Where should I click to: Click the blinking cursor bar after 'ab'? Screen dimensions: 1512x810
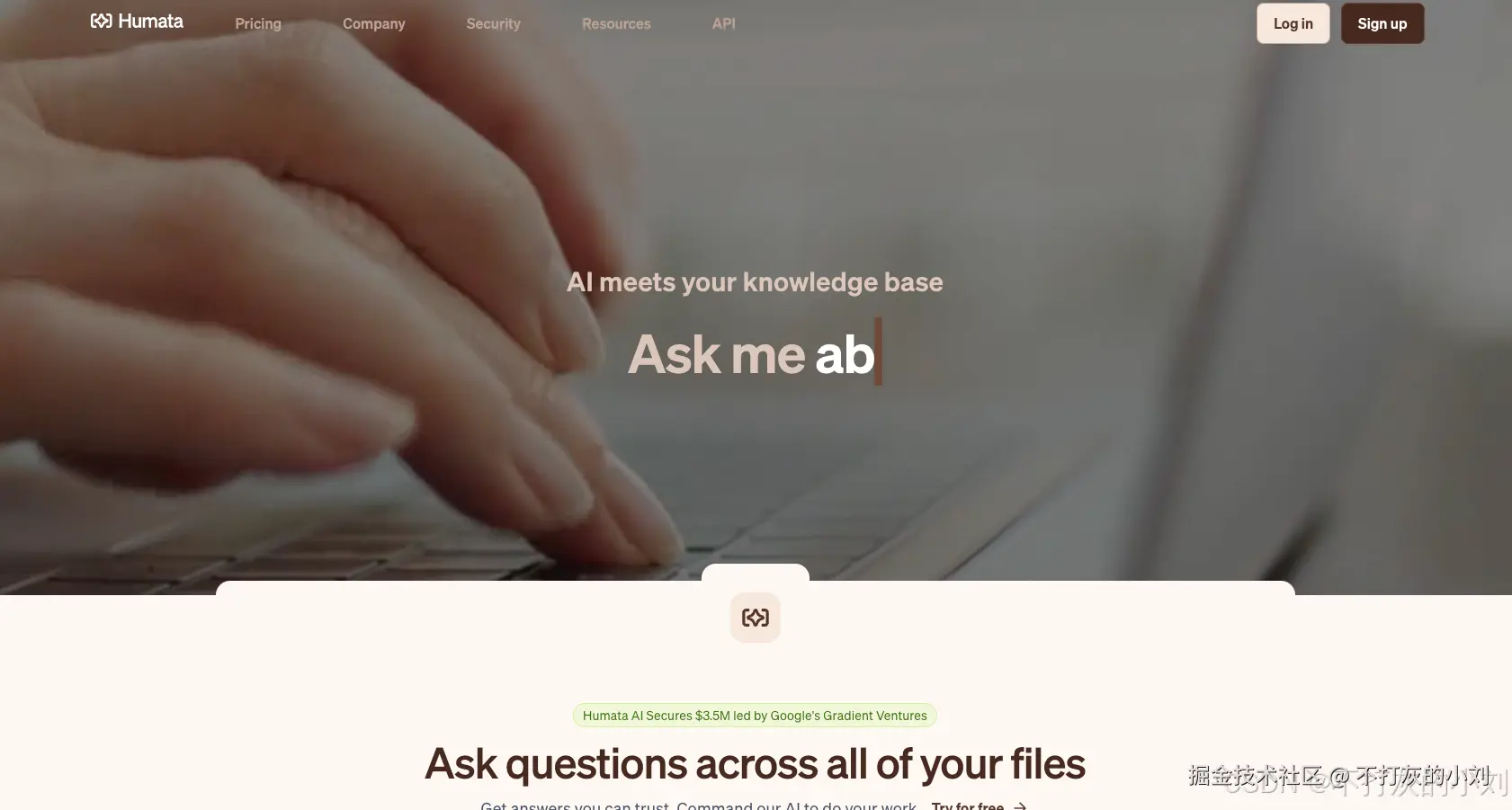pos(879,352)
